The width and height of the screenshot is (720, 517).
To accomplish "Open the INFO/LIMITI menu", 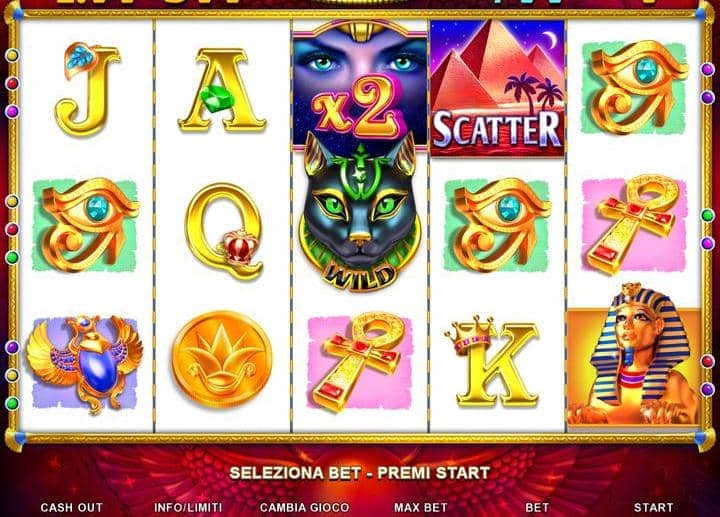I will click(x=188, y=507).
